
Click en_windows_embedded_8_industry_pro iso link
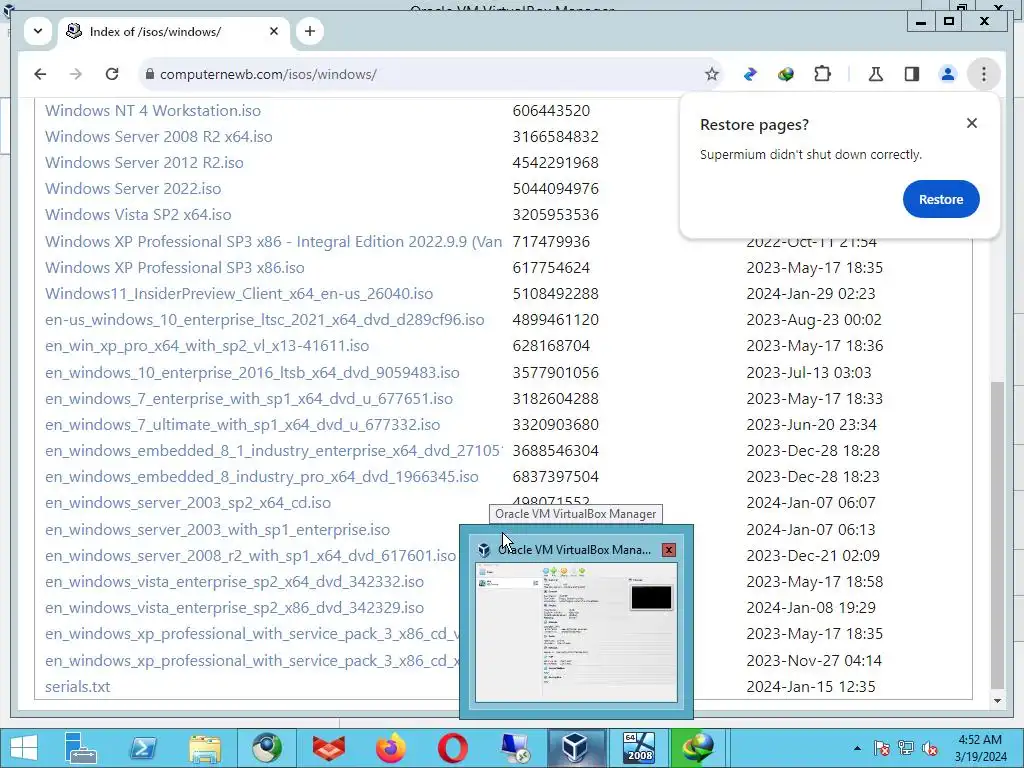[x=262, y=477]
